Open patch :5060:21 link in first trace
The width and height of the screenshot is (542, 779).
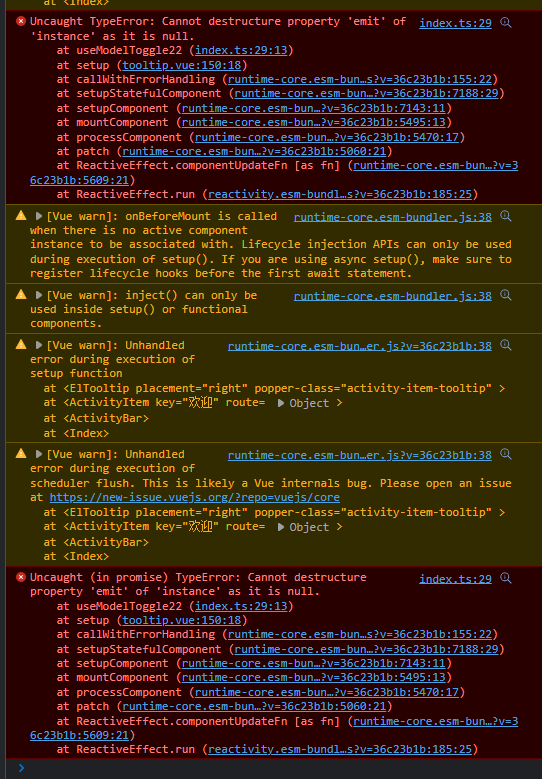coord(254,151)
